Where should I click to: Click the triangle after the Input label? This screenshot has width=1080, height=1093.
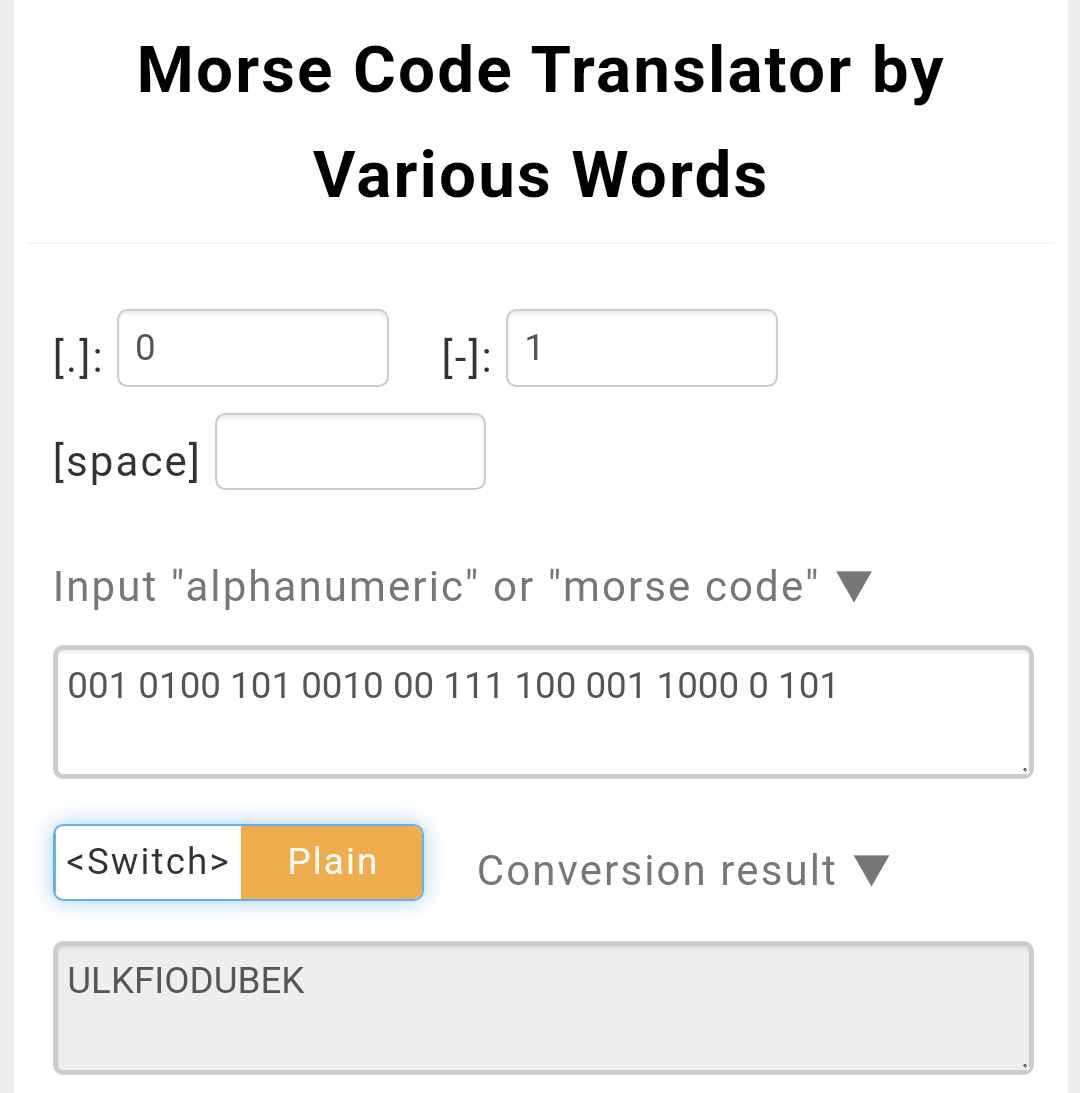pos(854,586)
